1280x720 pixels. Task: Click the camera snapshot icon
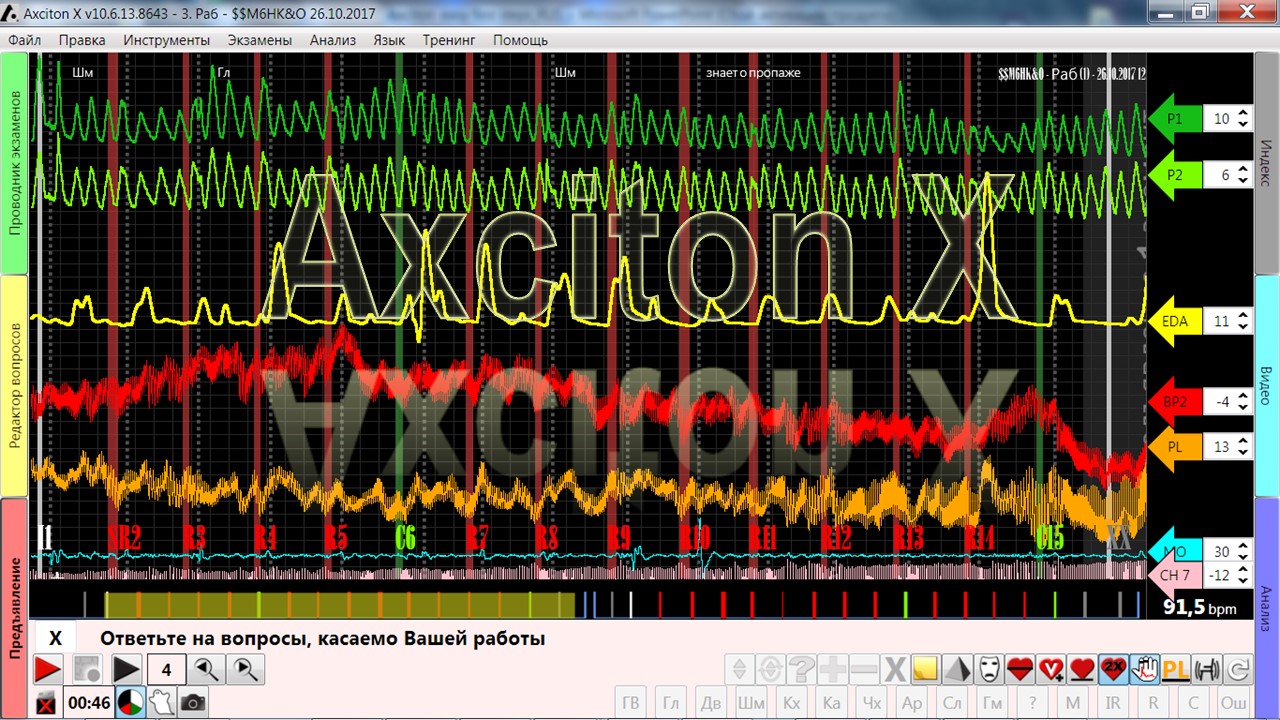coord(193,703)
